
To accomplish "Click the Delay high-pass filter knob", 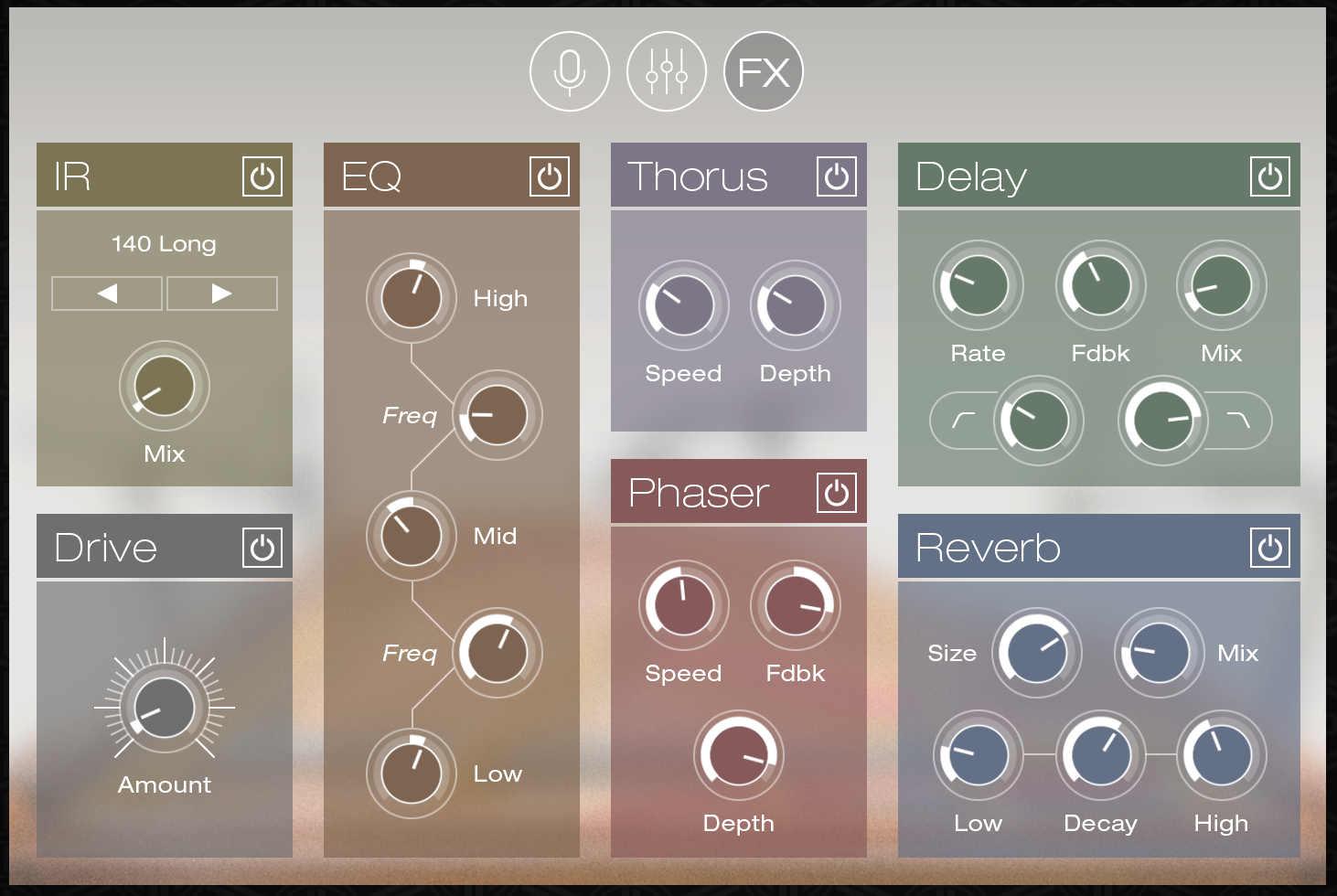I will (1039, 421).
